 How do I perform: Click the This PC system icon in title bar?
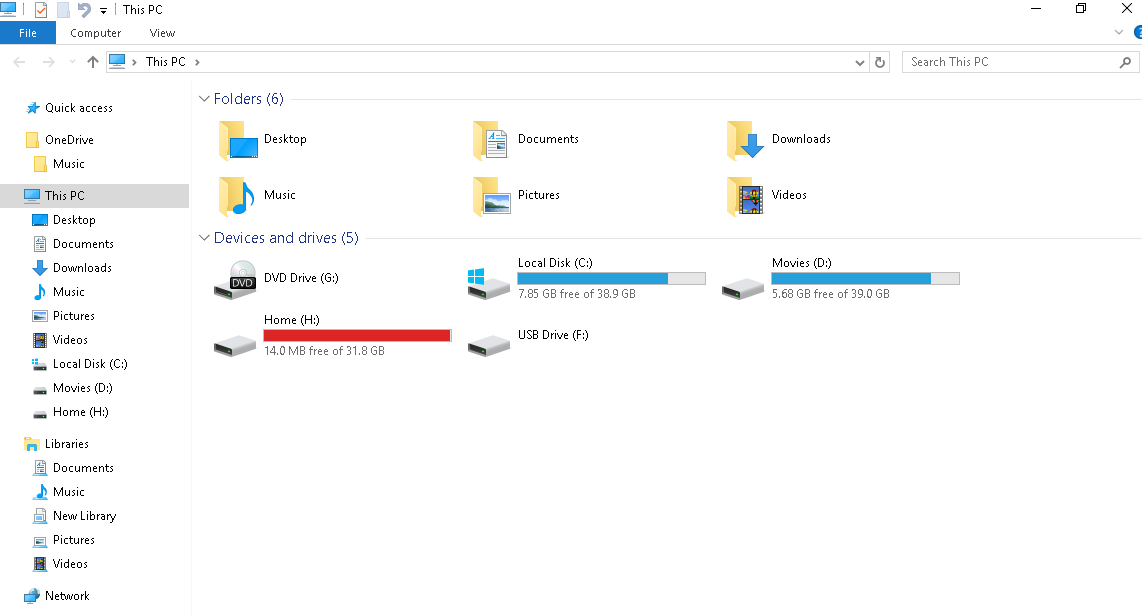(8, 9)
